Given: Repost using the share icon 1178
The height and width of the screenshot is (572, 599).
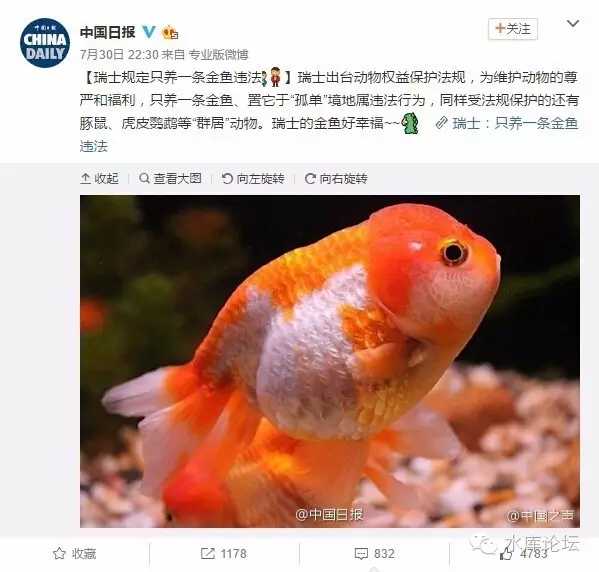Looking at the screenshot, I should pyautogui.click(x=224, y=554).
